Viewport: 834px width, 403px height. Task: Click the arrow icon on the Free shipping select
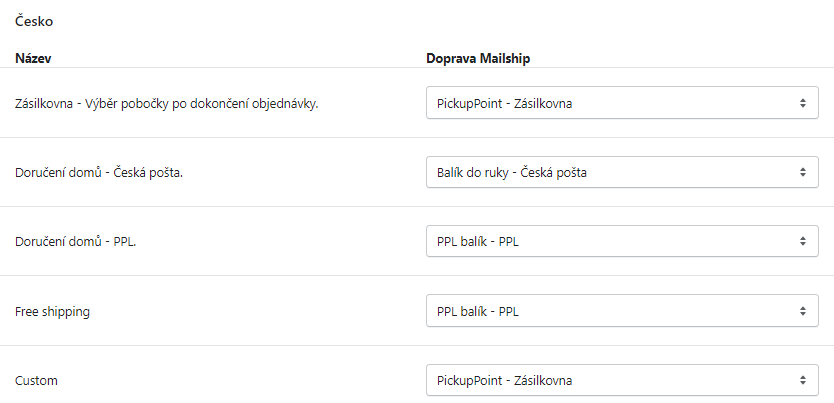802,311
